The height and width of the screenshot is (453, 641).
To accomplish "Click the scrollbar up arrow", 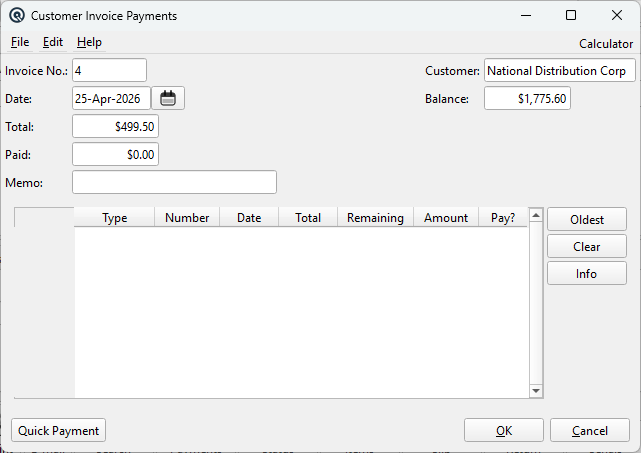I will click(536, 215).
